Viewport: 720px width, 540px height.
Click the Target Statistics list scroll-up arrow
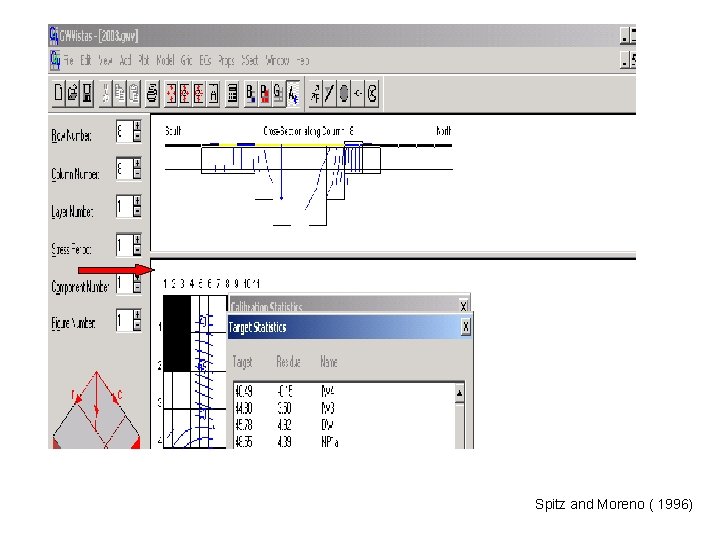(x=459, y=393)
